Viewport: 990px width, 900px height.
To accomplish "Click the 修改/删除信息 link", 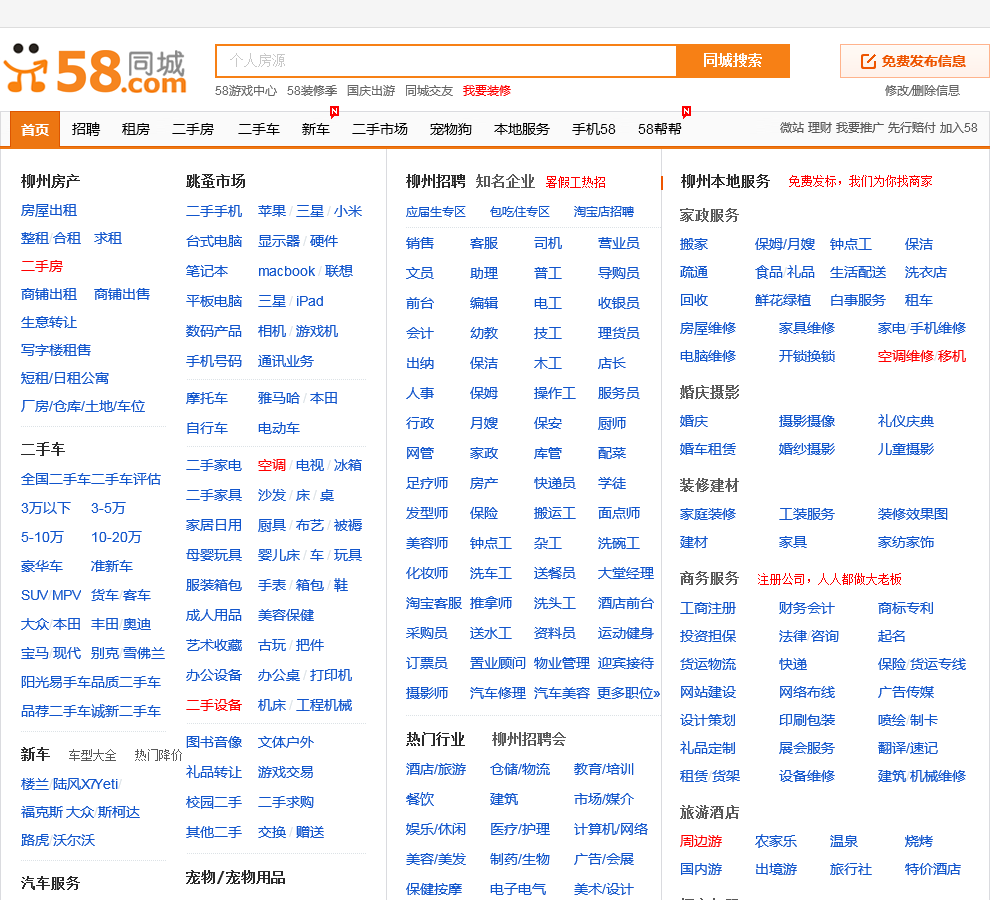I will (x=922, y=91).
